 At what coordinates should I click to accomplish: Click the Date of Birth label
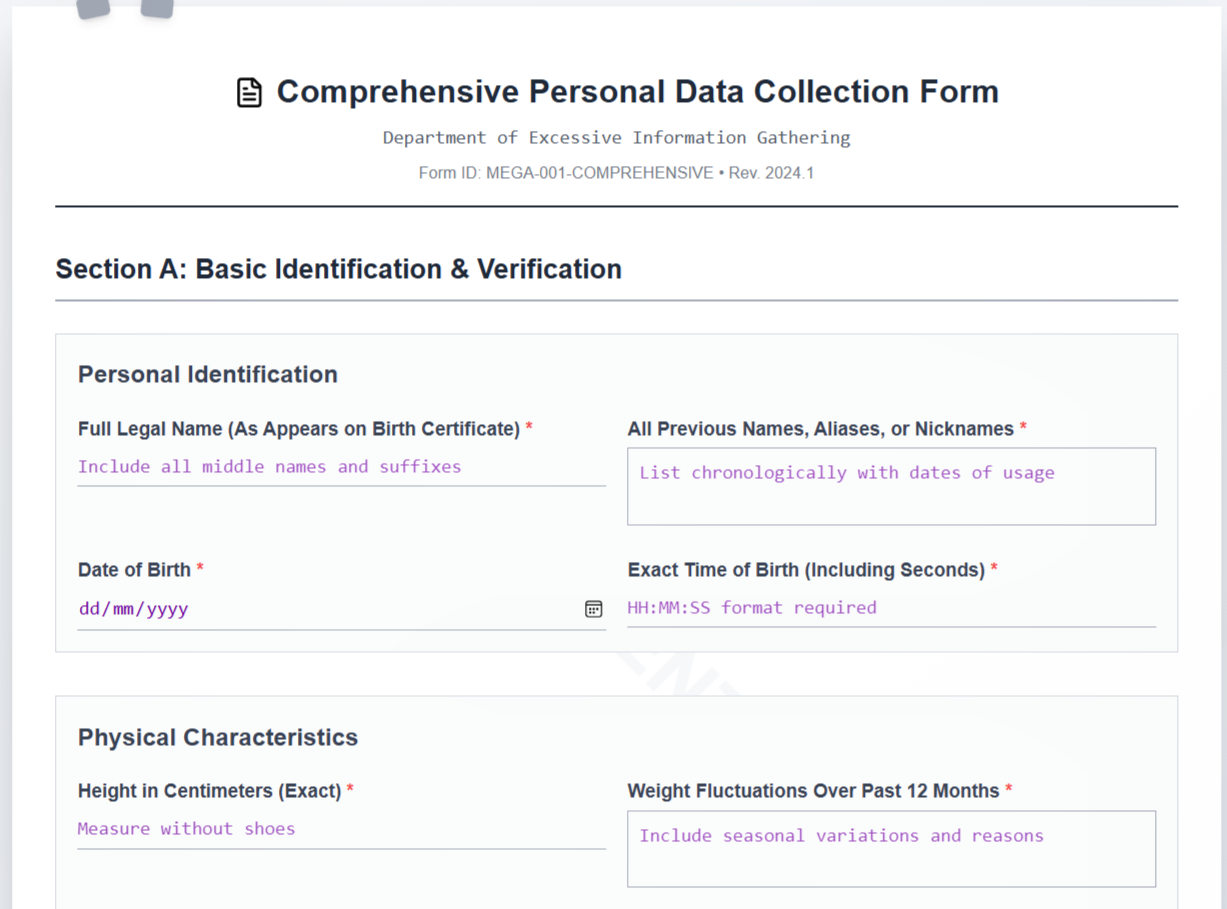[x=134, y=570]
